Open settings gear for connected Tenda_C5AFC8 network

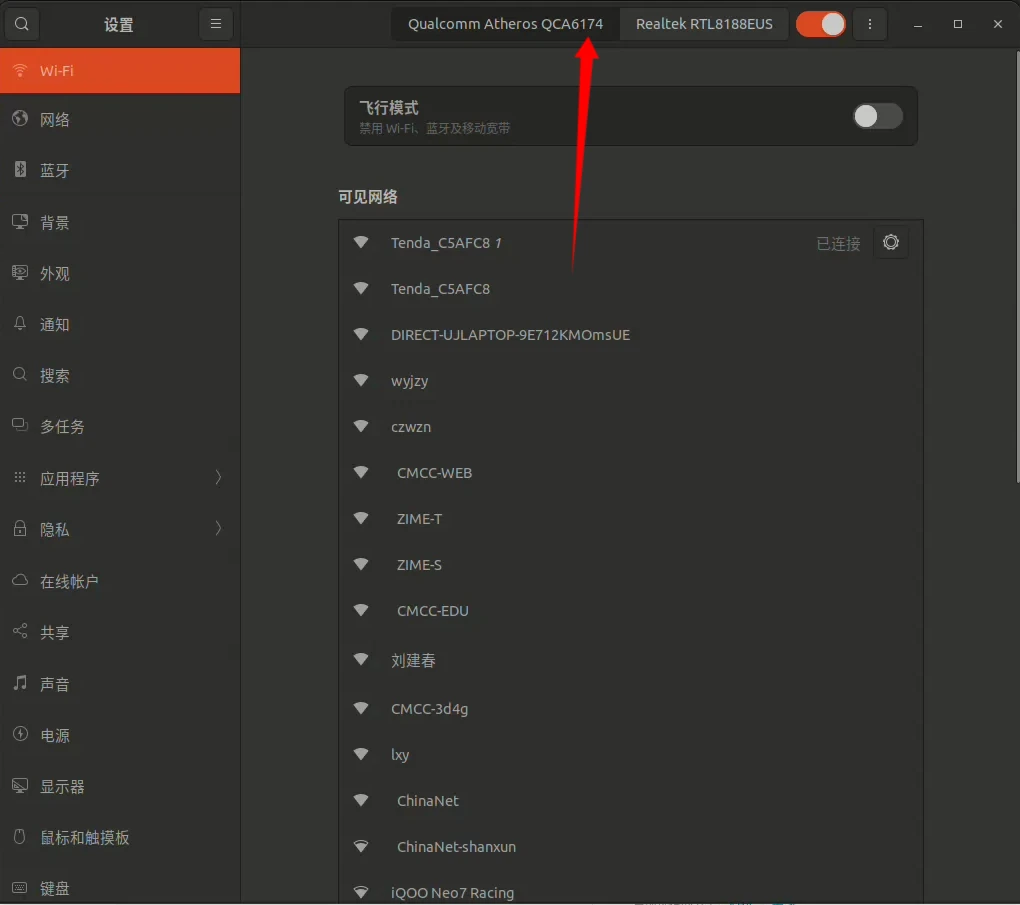click(890, 242)
